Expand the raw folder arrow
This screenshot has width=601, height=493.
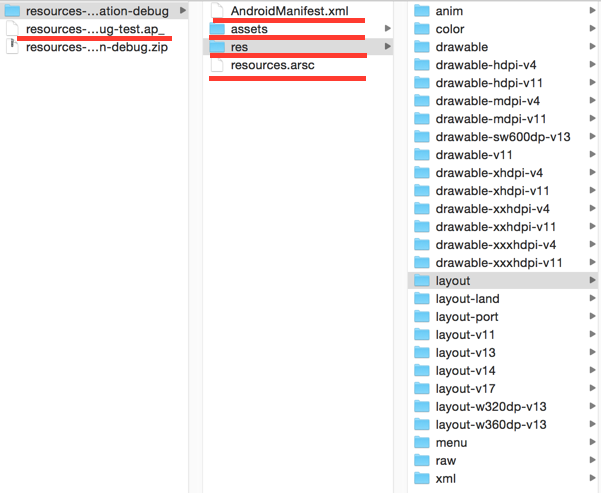[x=593, y=460]
